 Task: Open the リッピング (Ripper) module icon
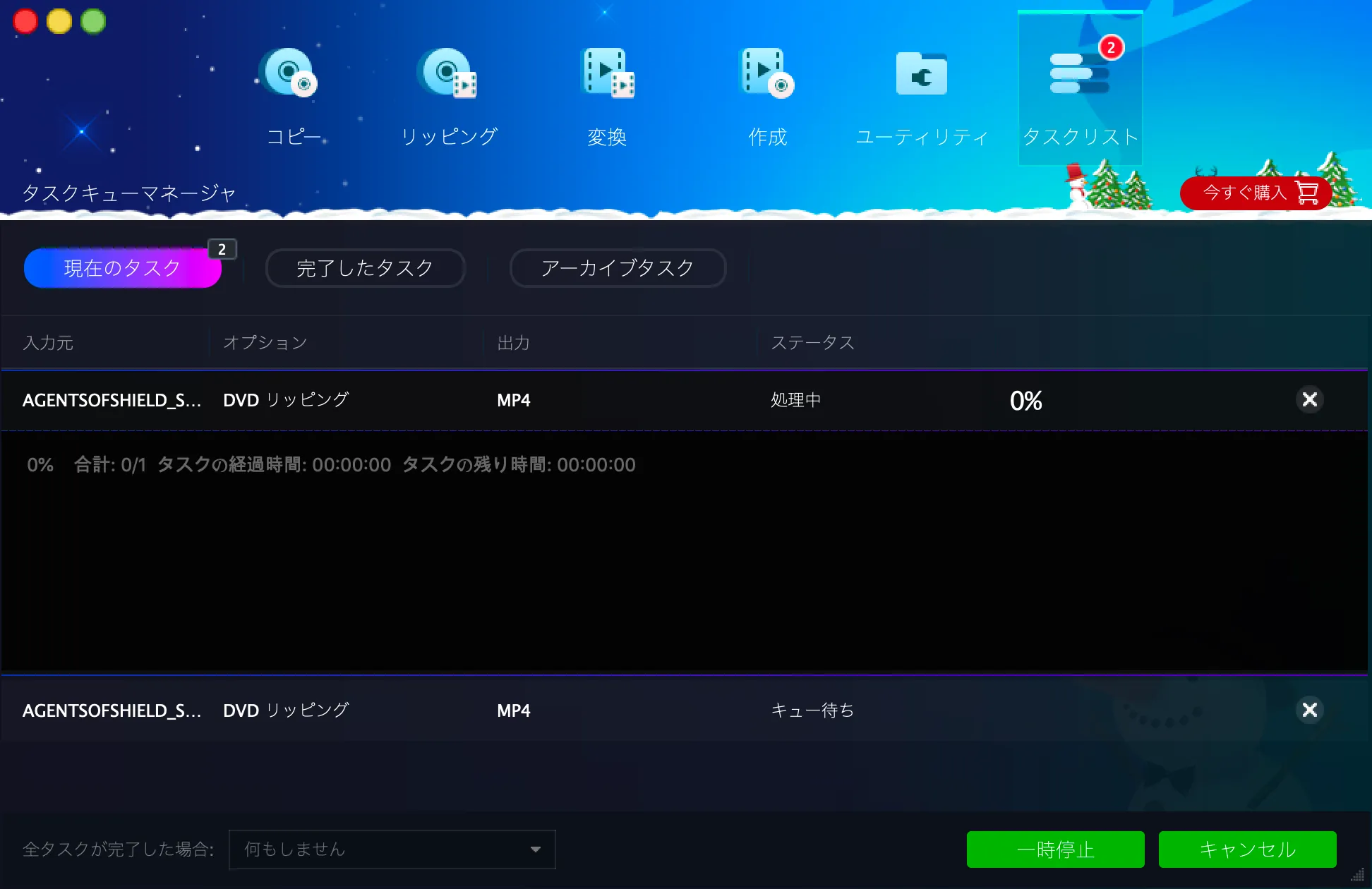pos(447,72)
